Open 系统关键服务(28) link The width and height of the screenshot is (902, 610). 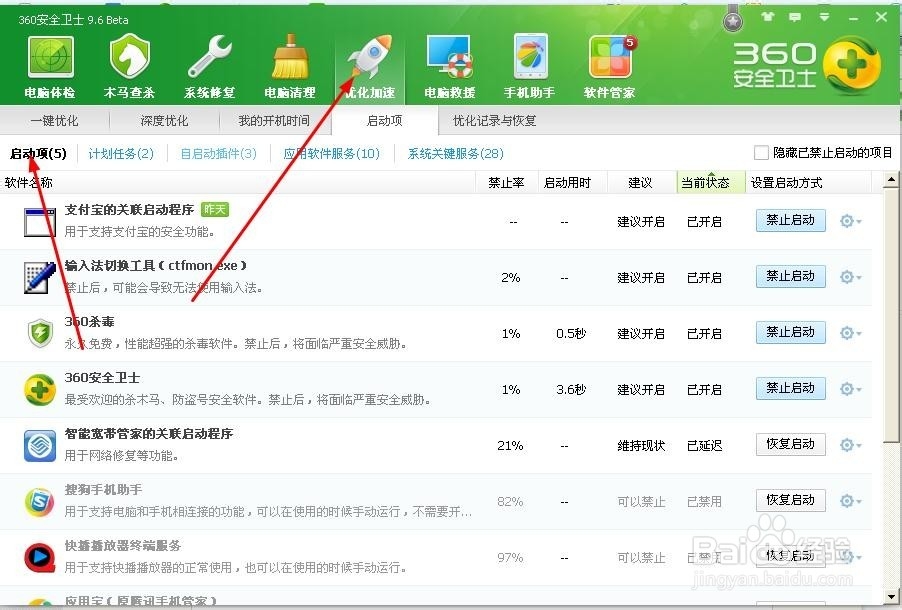pos(456,154)
